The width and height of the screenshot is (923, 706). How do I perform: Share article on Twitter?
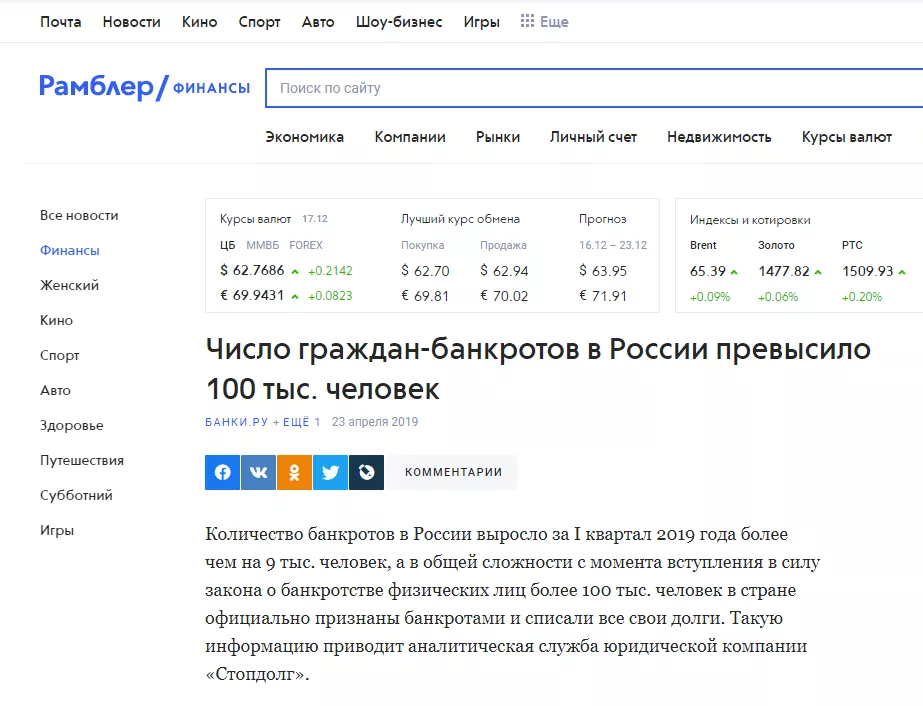pyautogui.click(x=330, y=472)
